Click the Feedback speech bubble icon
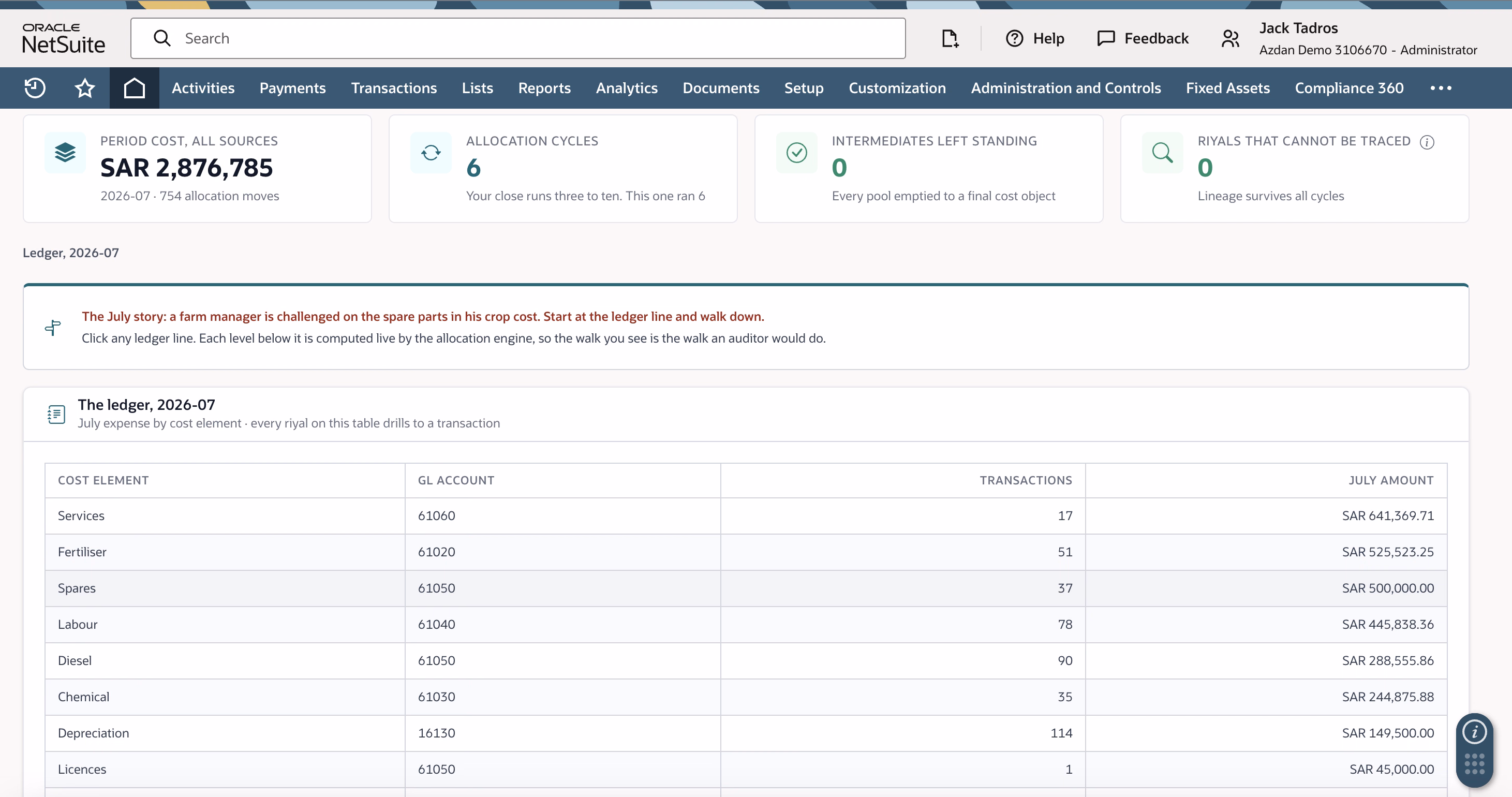Screen dimensions: 1512x797 click(x=1106, y=39)
